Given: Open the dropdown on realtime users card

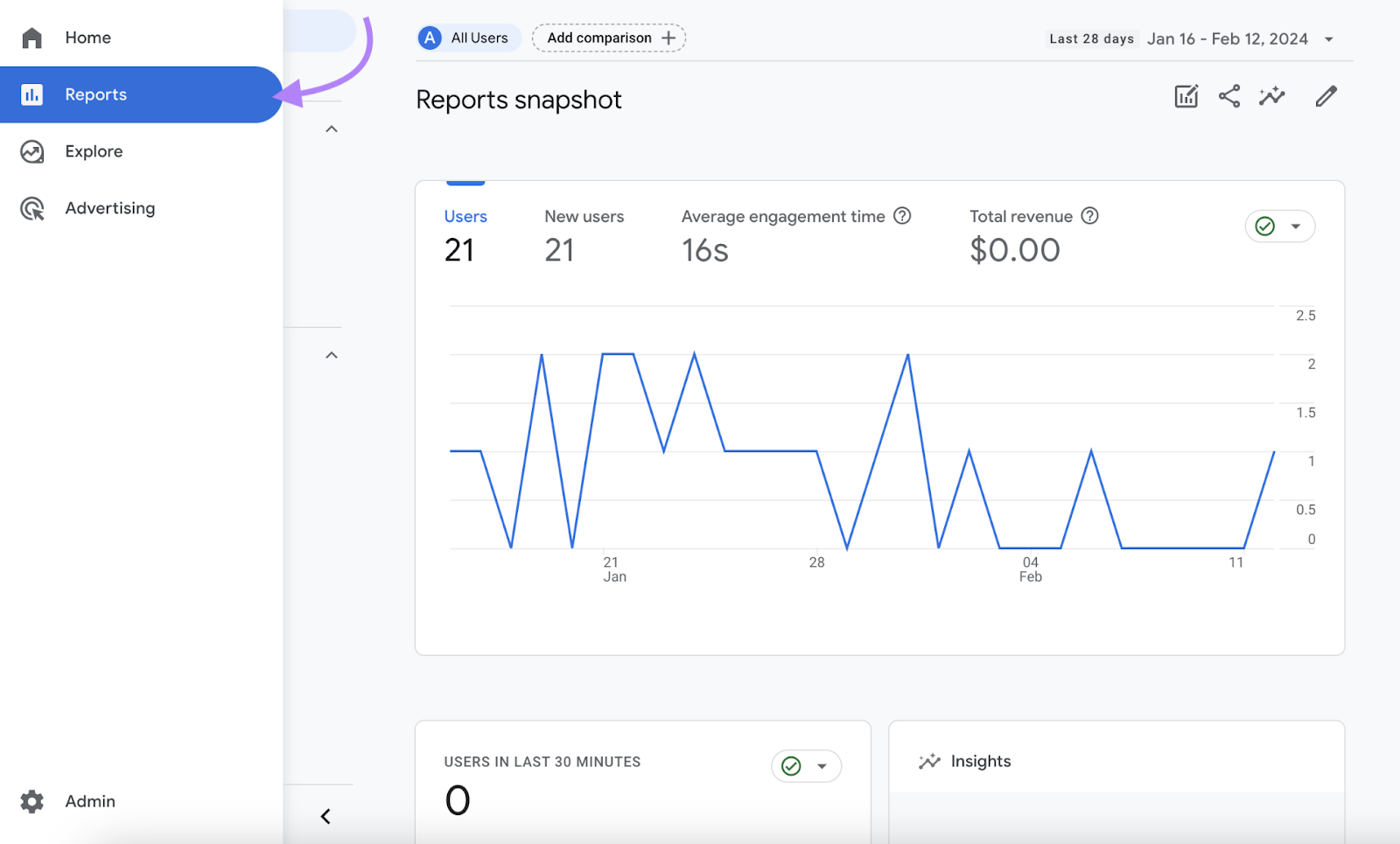Looking at the screenshot, I should click(806, 766).
